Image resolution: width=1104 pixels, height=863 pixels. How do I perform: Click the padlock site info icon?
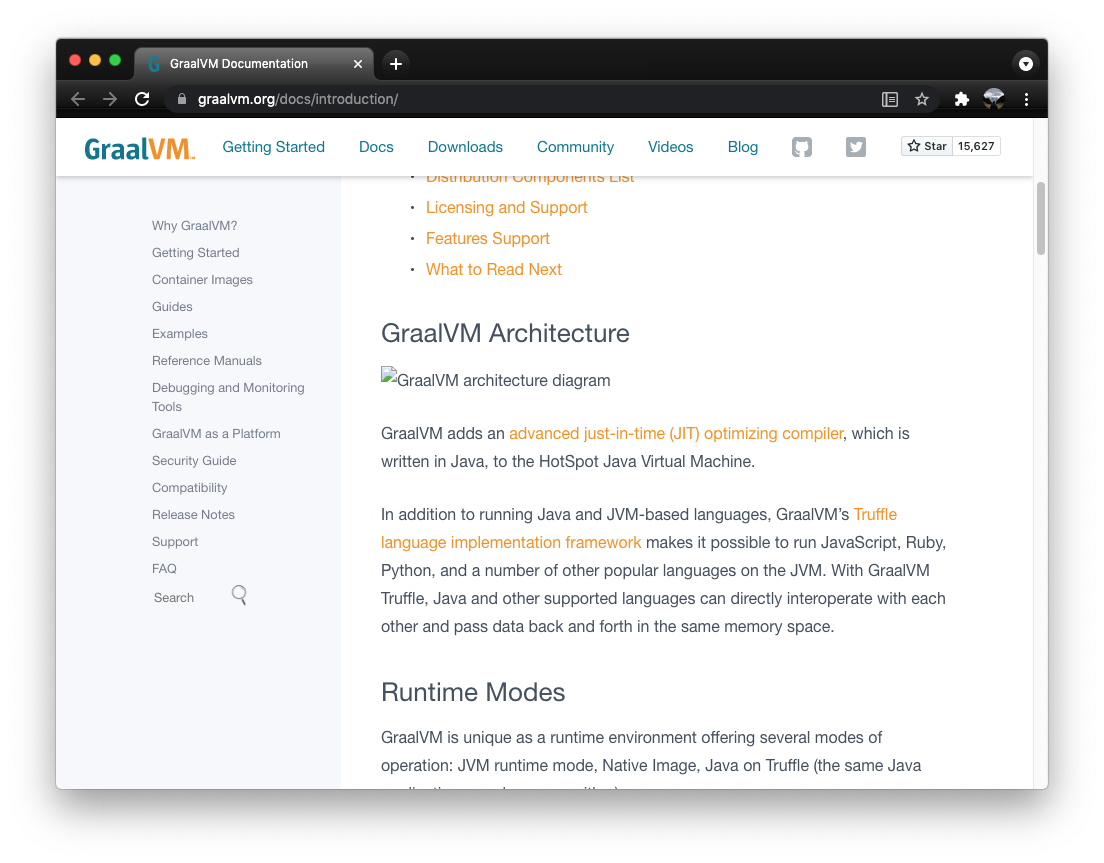[182, 99]
